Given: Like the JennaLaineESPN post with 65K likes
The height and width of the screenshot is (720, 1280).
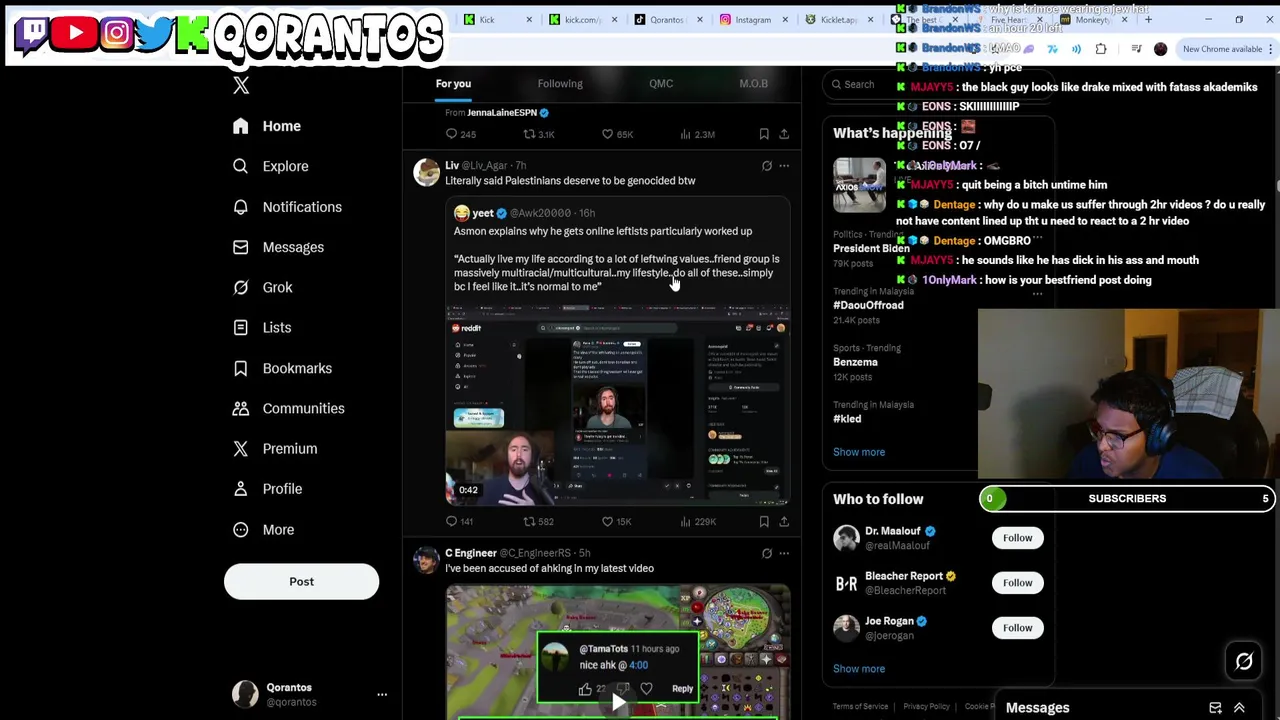Looking at the screenshot, I should pyautogui.click(x=616, y=134).
